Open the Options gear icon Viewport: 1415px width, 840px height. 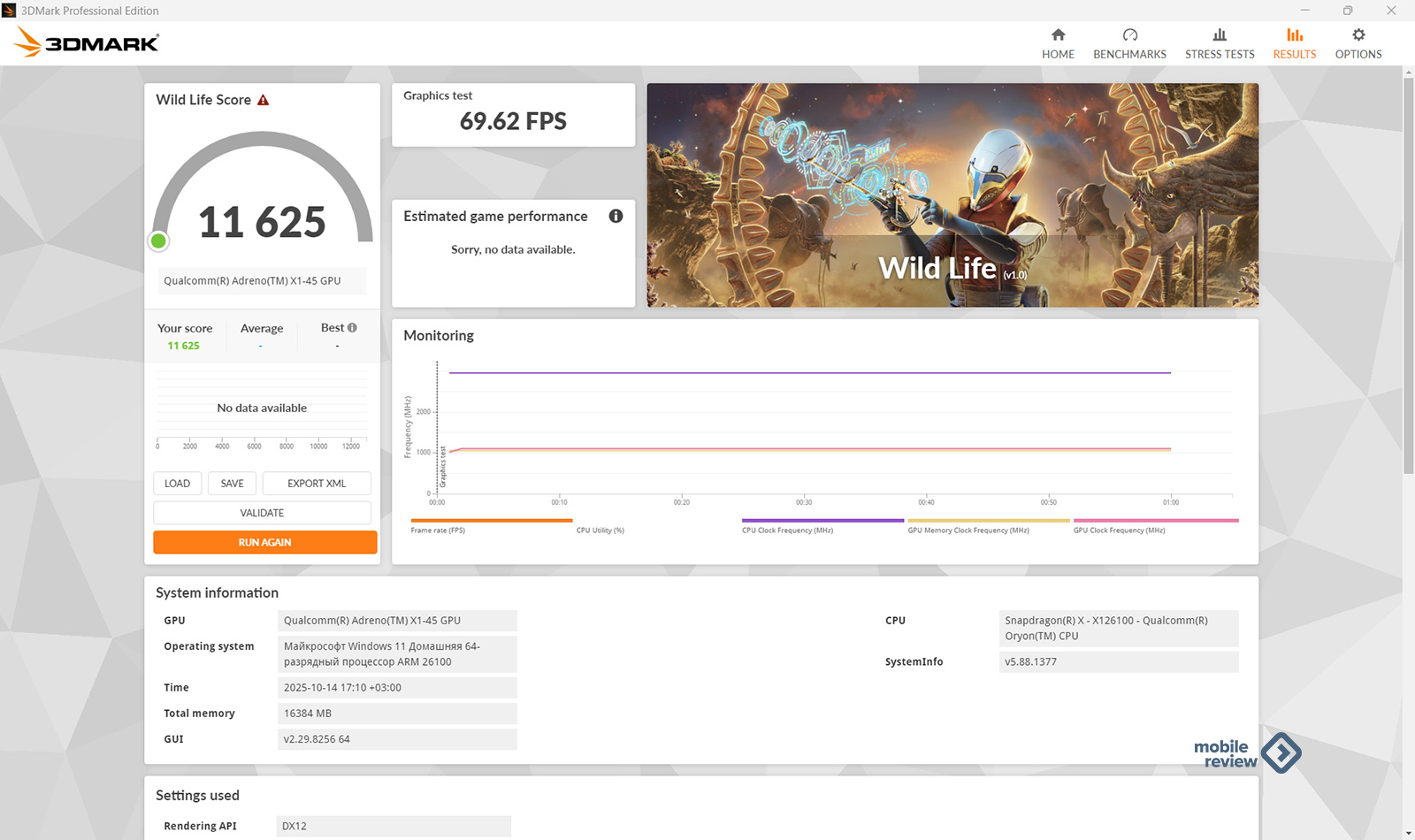click(x=1358, y=35)
